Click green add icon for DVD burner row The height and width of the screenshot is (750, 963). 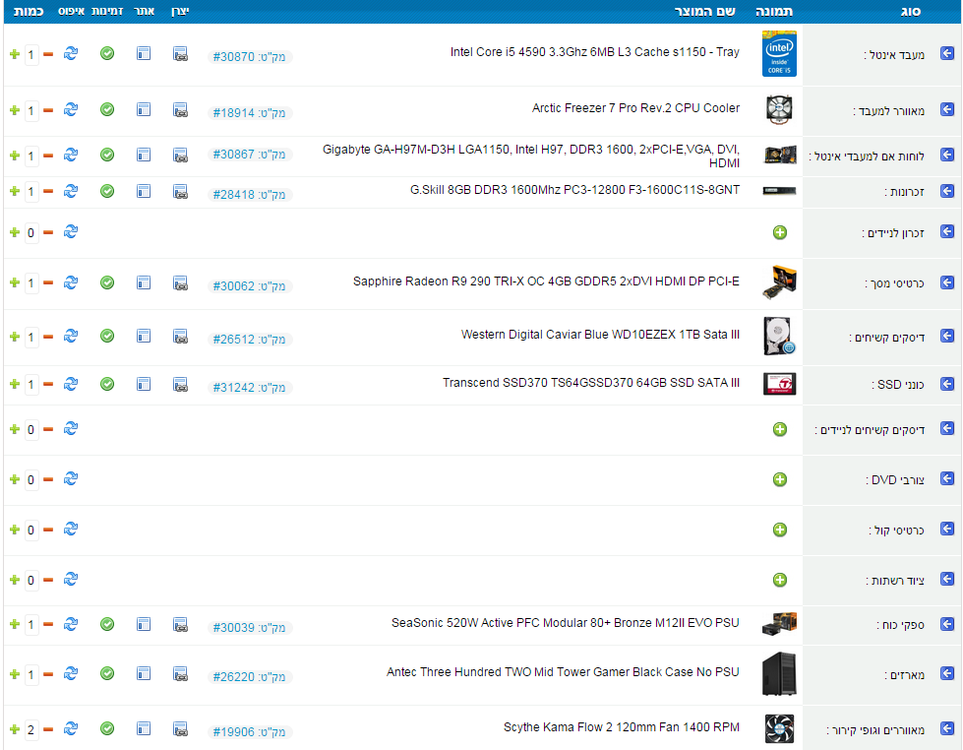[x=779, y=479]
